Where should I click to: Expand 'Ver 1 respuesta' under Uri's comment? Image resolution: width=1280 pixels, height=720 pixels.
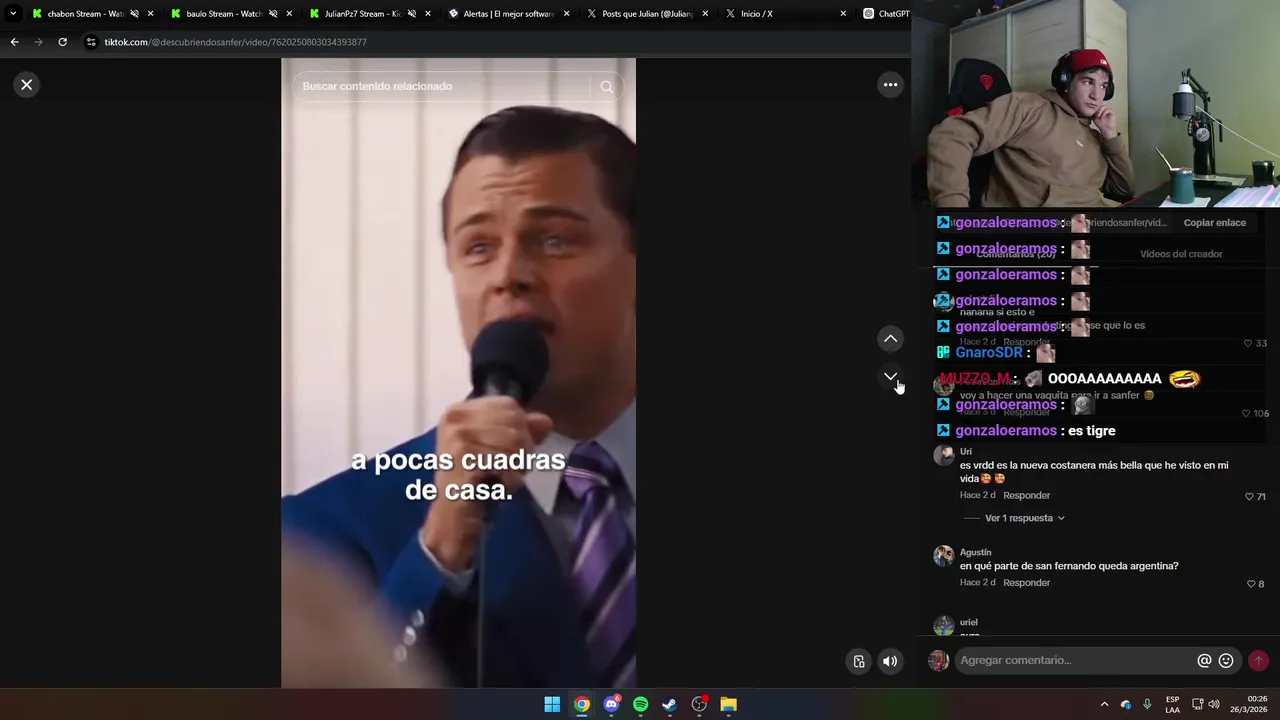point(1024,518)
